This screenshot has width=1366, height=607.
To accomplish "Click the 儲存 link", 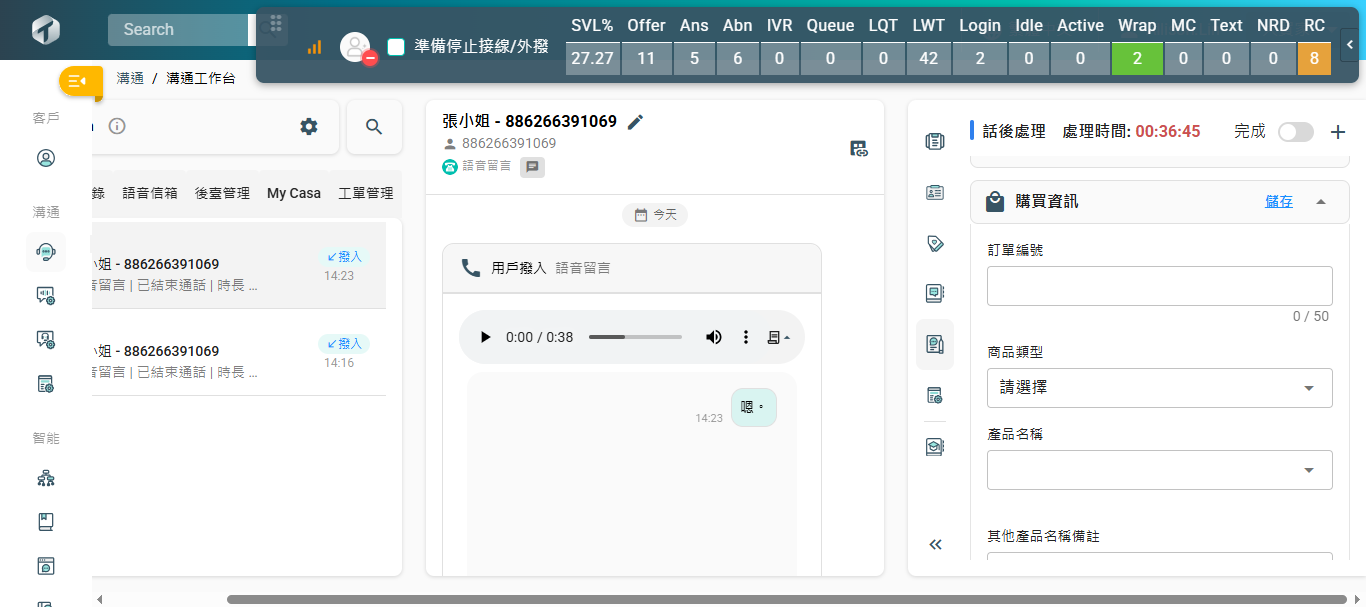I will (1278, 202).
